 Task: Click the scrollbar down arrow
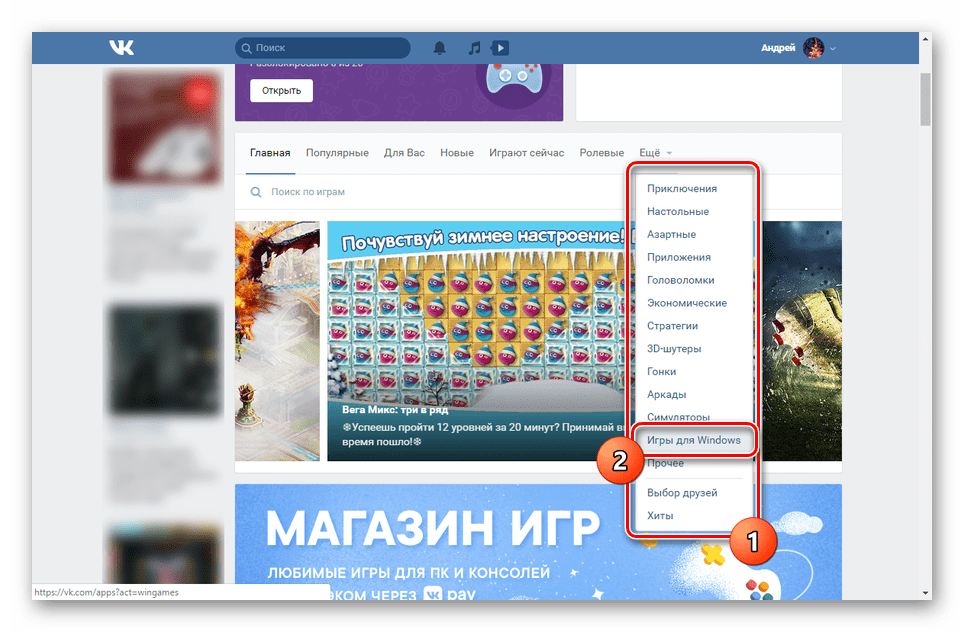(x=925, y=593)
